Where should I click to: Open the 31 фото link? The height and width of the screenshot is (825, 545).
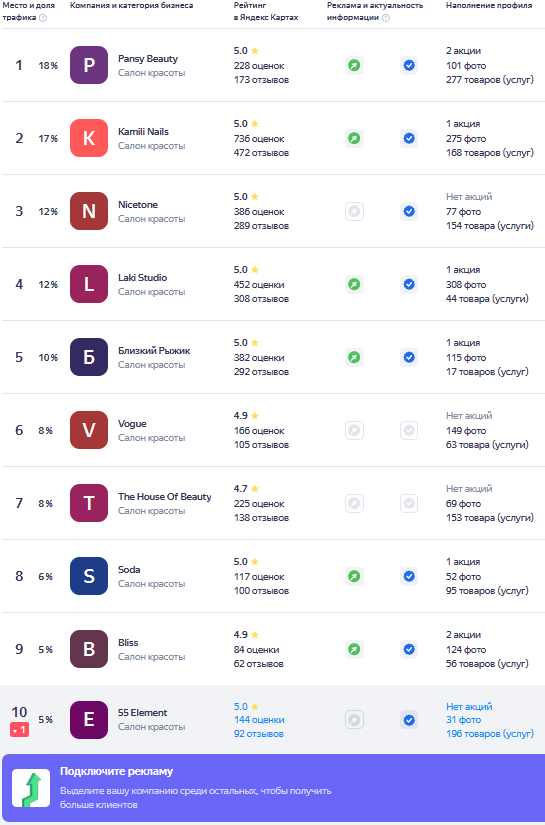click(463, 720)
